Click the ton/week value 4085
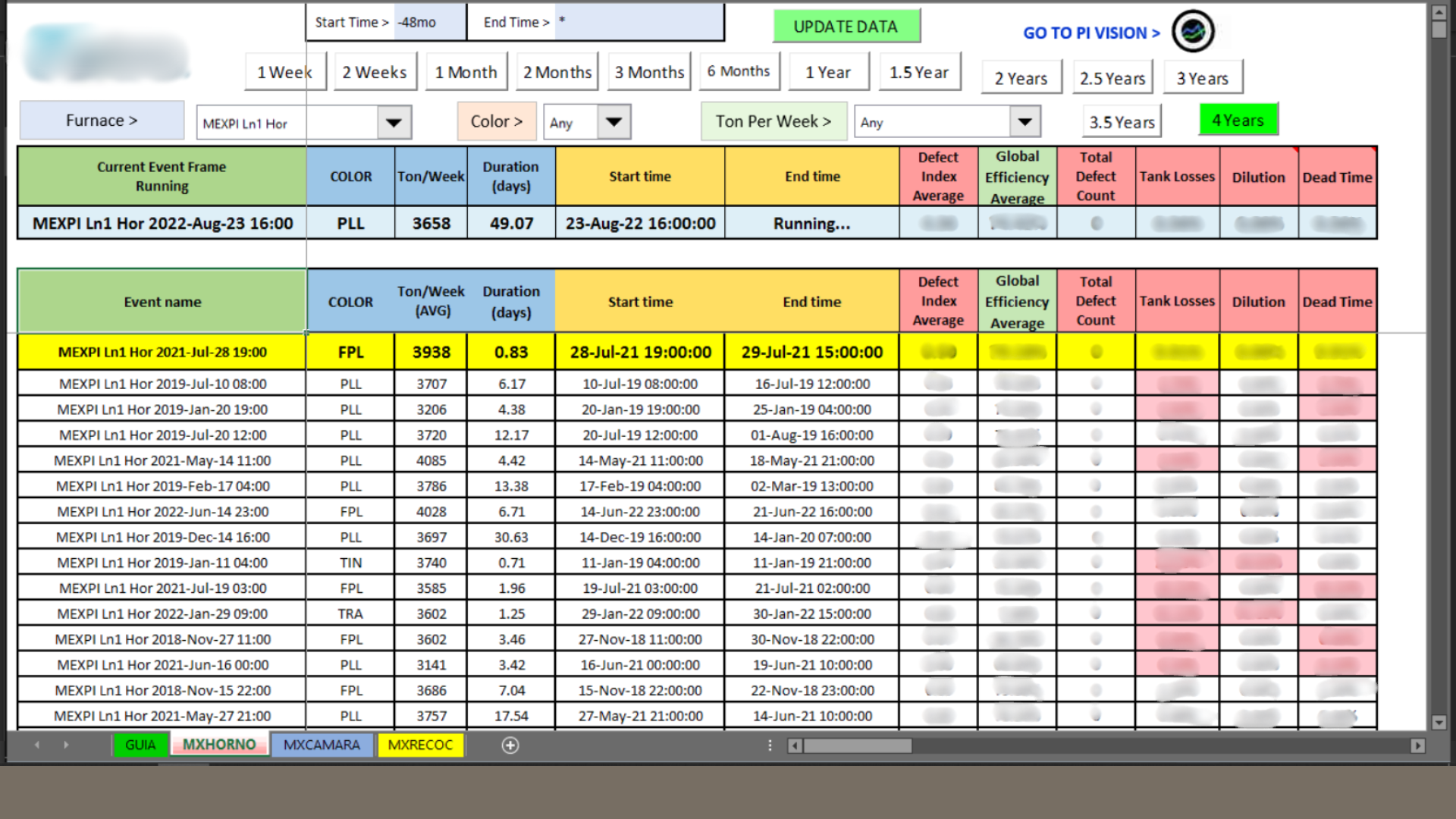The image size is (1456, 819). [431, 460]
